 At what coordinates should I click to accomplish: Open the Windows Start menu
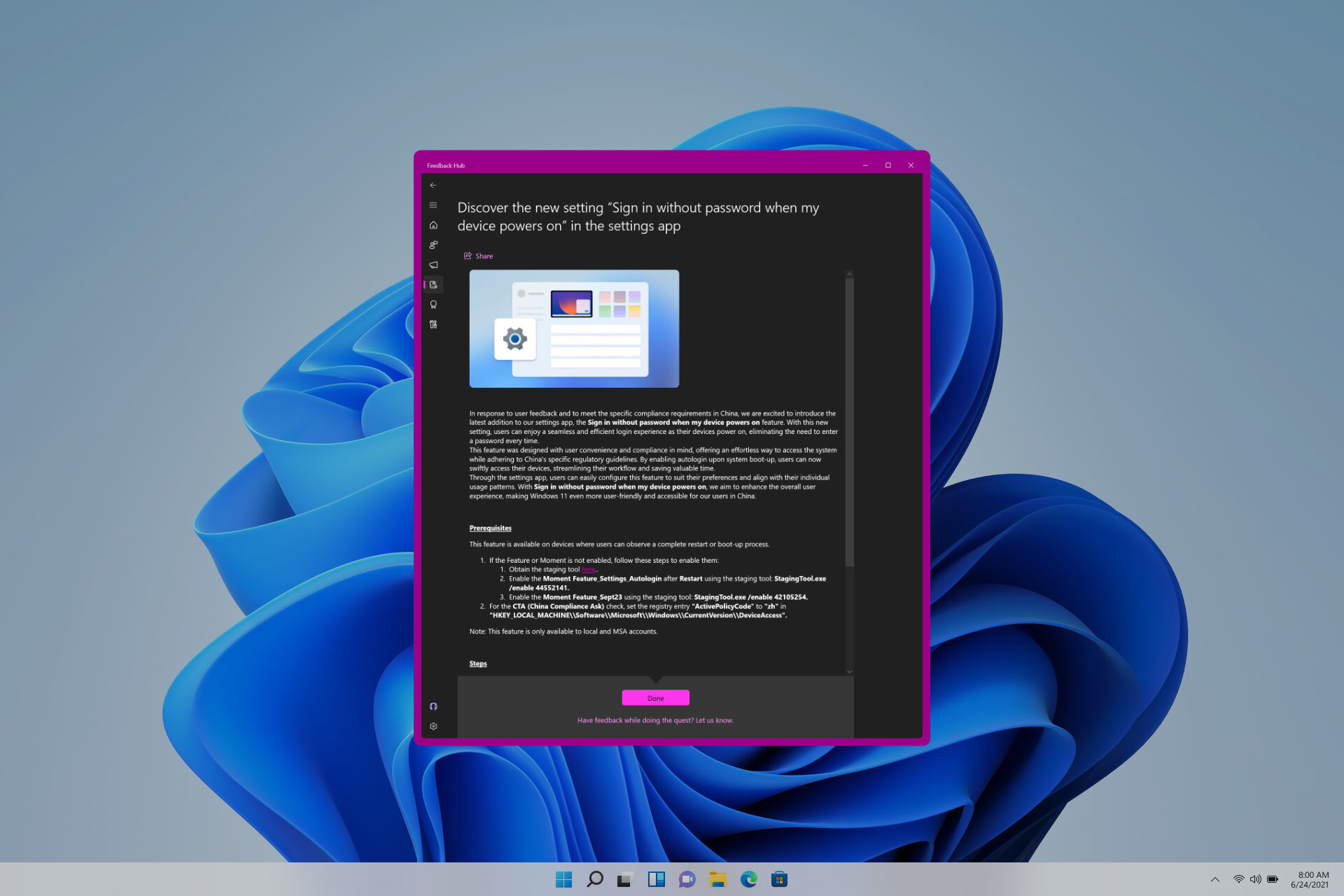563,879
